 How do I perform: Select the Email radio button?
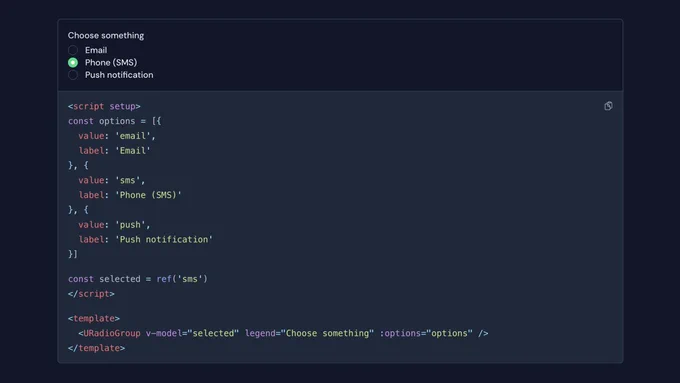point(73,50)
